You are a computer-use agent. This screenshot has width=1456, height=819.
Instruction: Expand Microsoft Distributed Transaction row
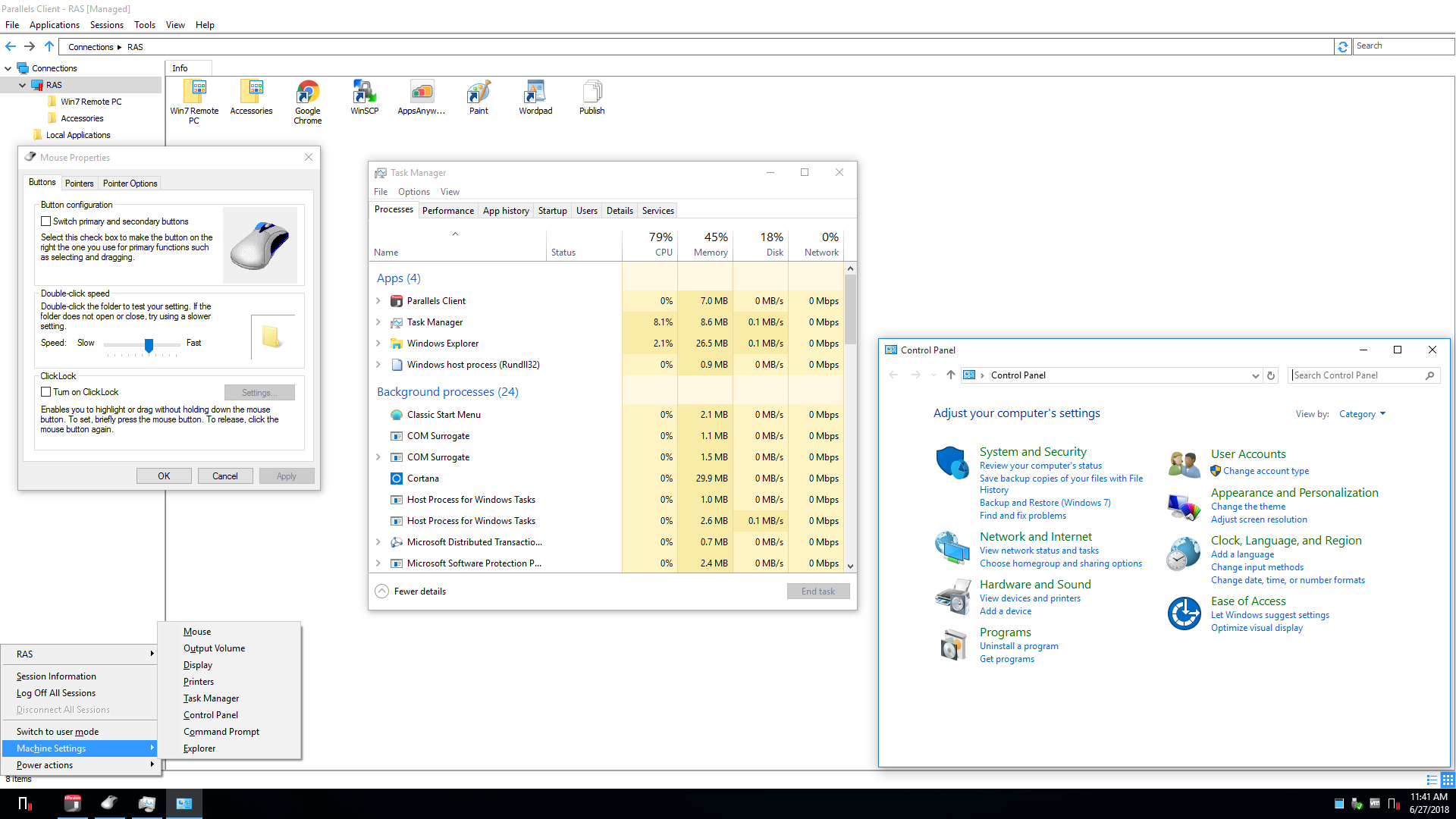(x=378, y=542)
